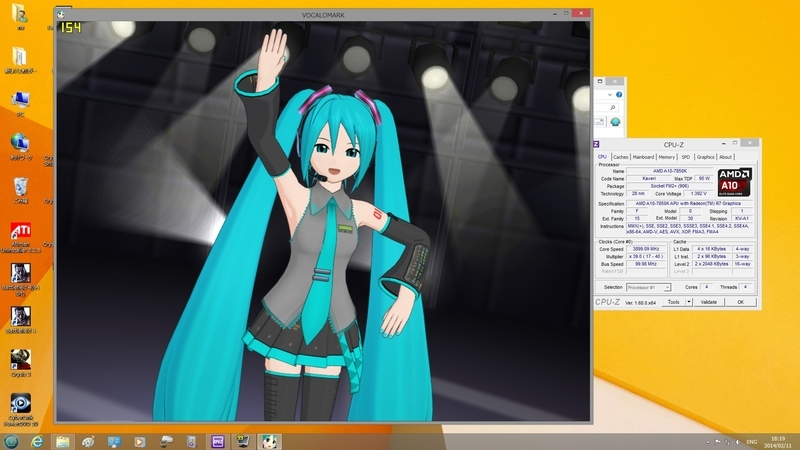This screenshot has height=450, width=800.
Task: Click the teal globe icon in the background window
Action: click(615, 121)
